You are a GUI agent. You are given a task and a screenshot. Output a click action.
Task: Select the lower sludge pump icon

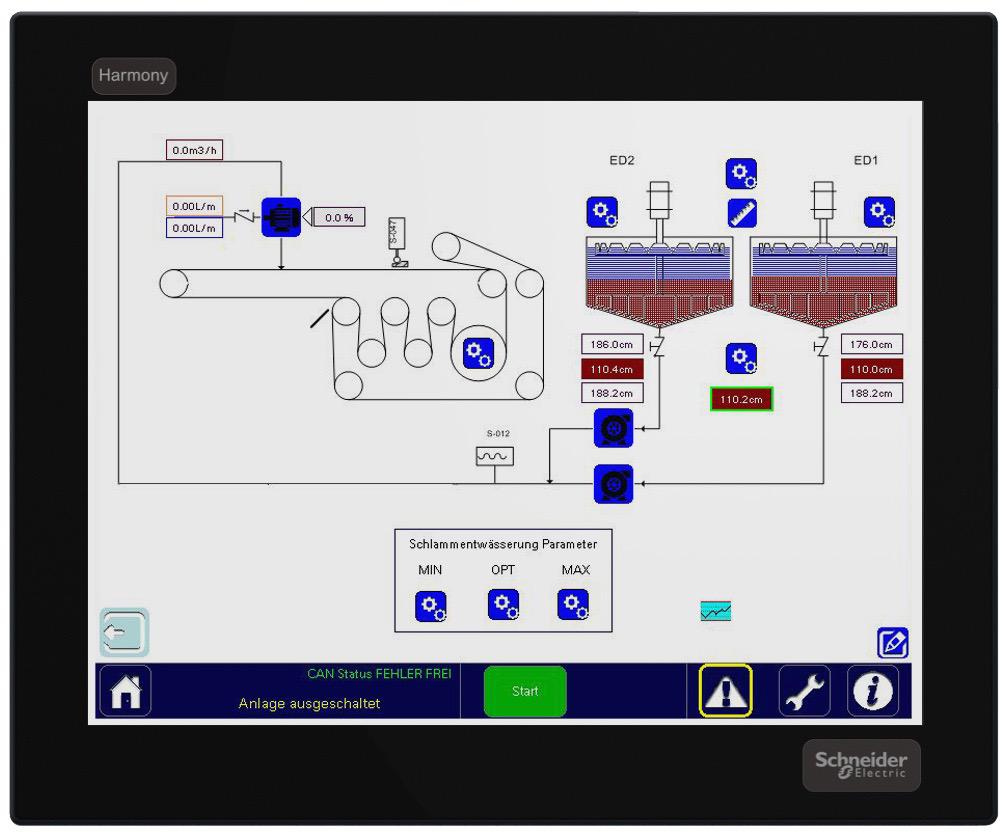click(613, 484)
